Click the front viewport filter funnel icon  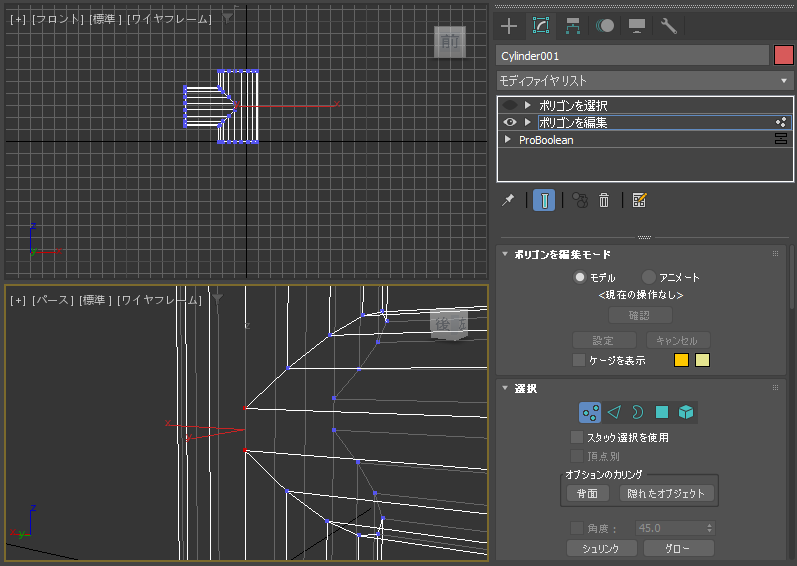(227, 18)
